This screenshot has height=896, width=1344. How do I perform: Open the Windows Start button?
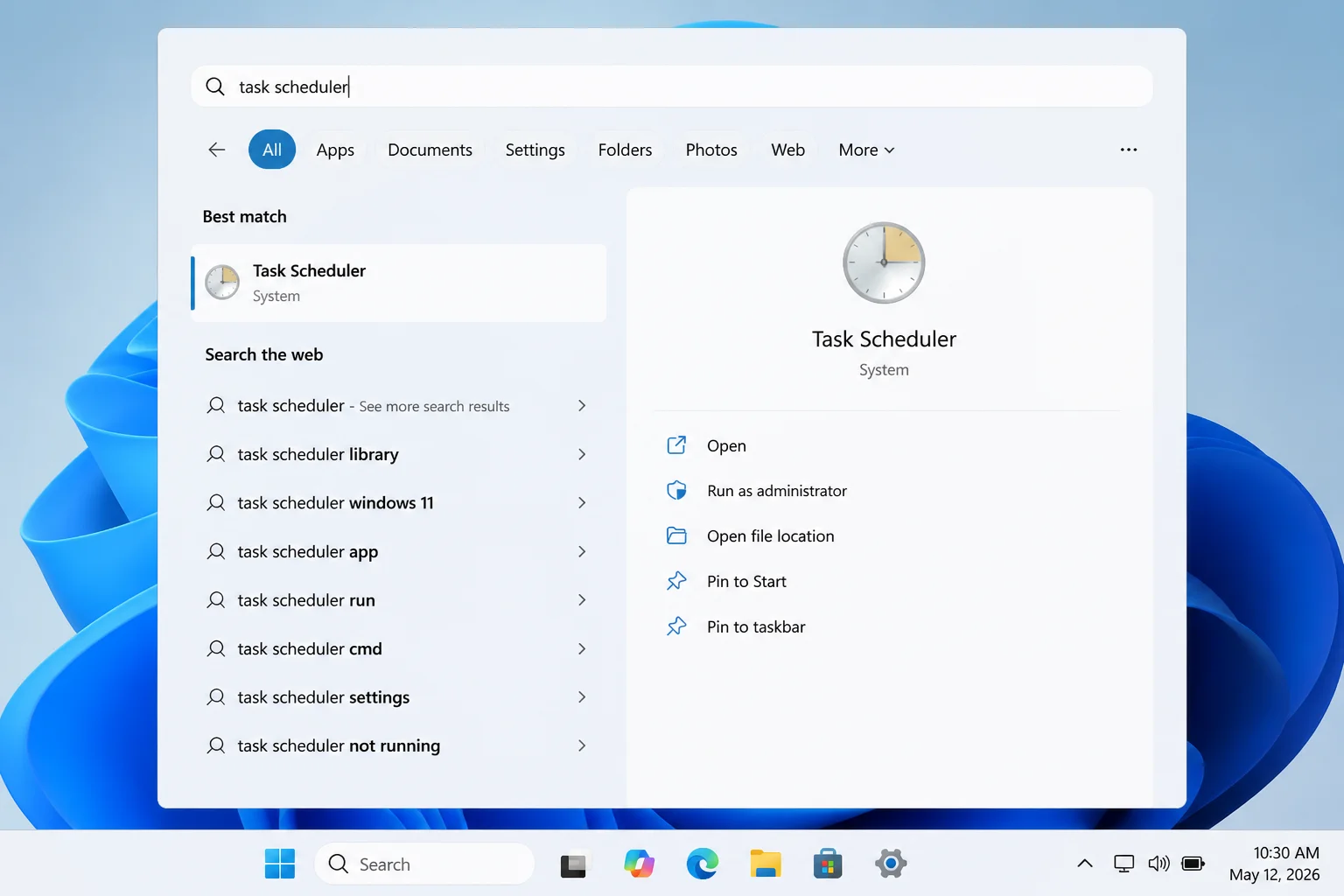(280, 864)
